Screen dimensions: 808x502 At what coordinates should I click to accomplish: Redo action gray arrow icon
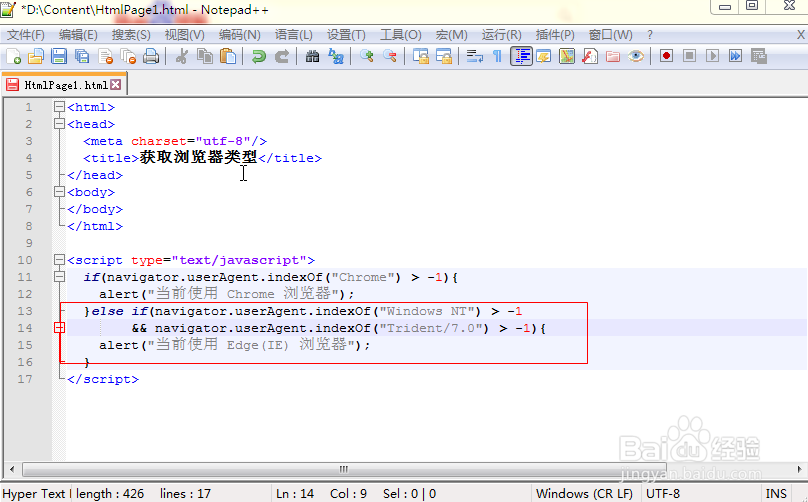click(x=281, y=56)
